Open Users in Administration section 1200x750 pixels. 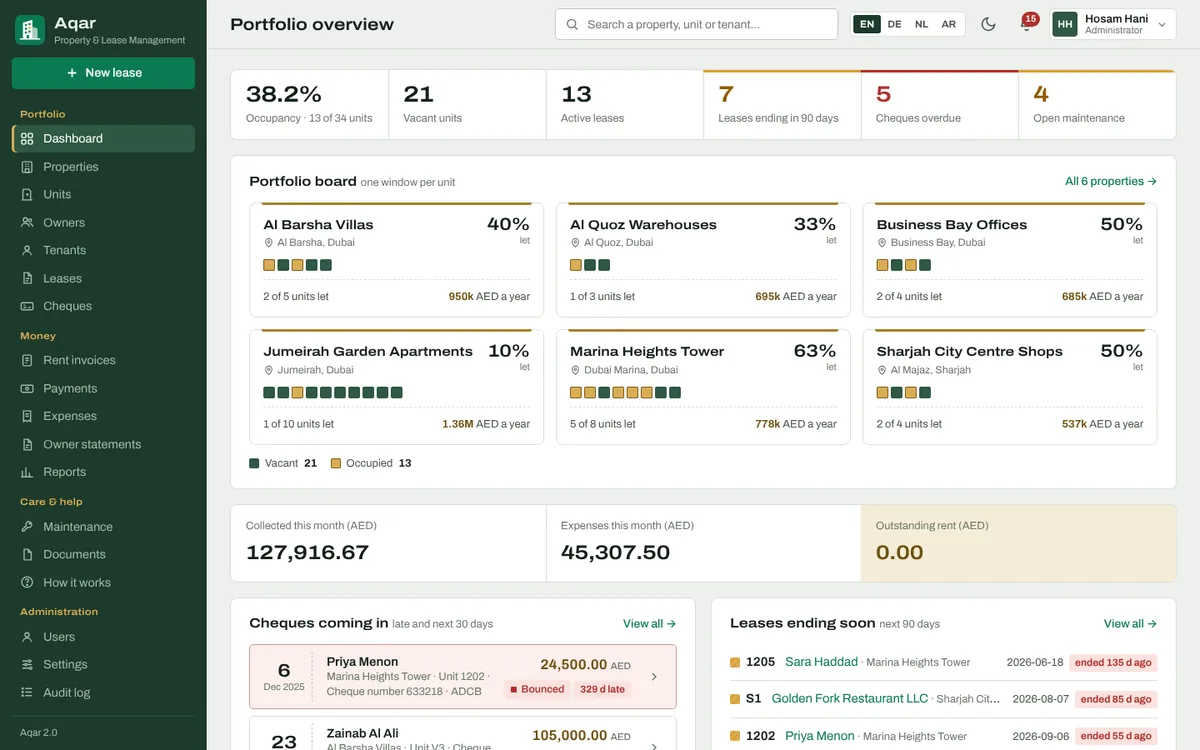103,637
